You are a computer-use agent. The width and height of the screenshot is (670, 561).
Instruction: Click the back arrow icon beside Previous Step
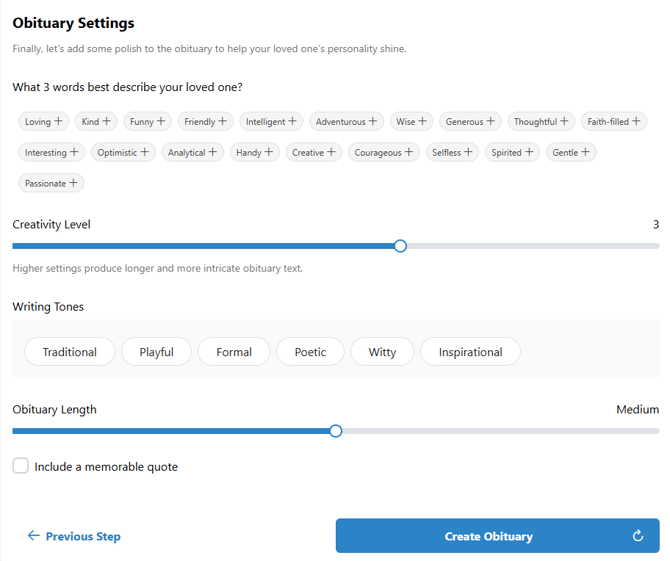tap(33, 536)
